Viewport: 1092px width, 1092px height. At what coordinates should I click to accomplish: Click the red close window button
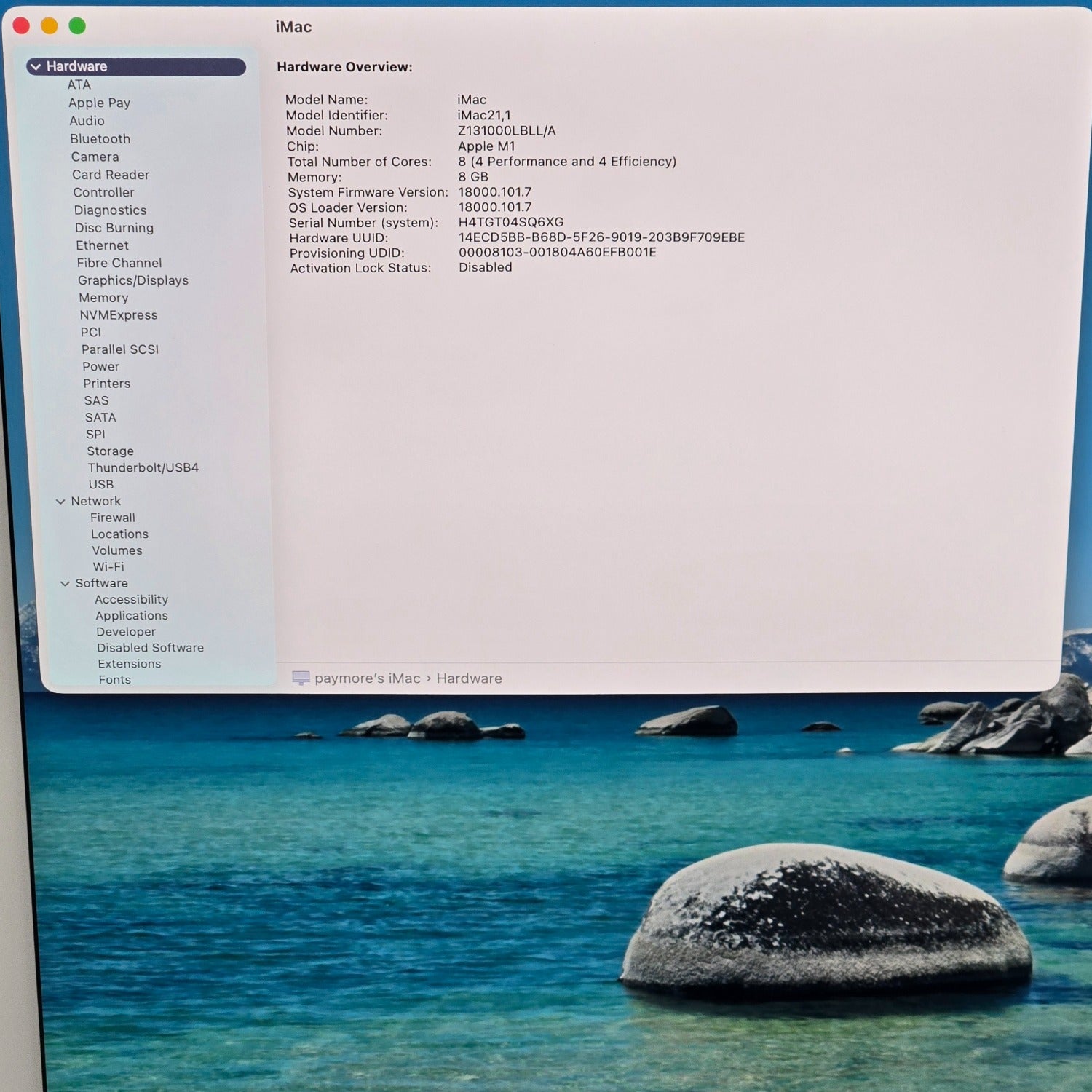pos(21,26)
